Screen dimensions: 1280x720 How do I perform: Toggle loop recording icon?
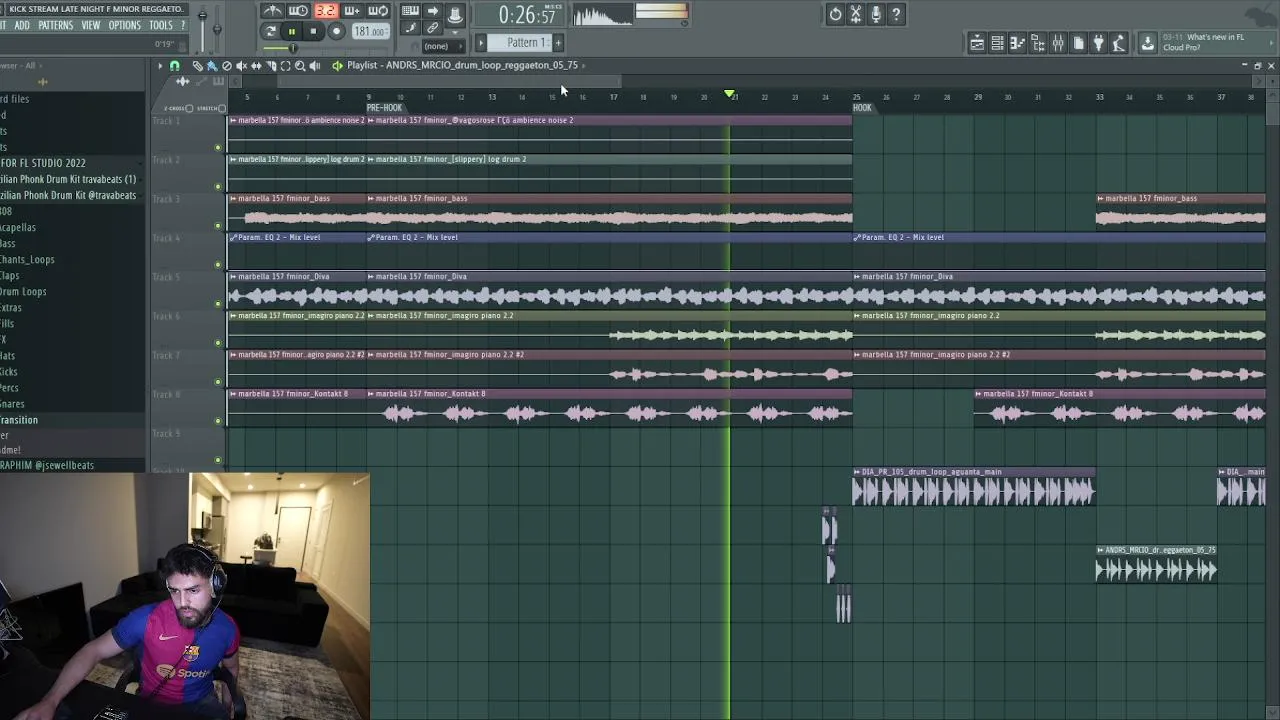point(378,11)
